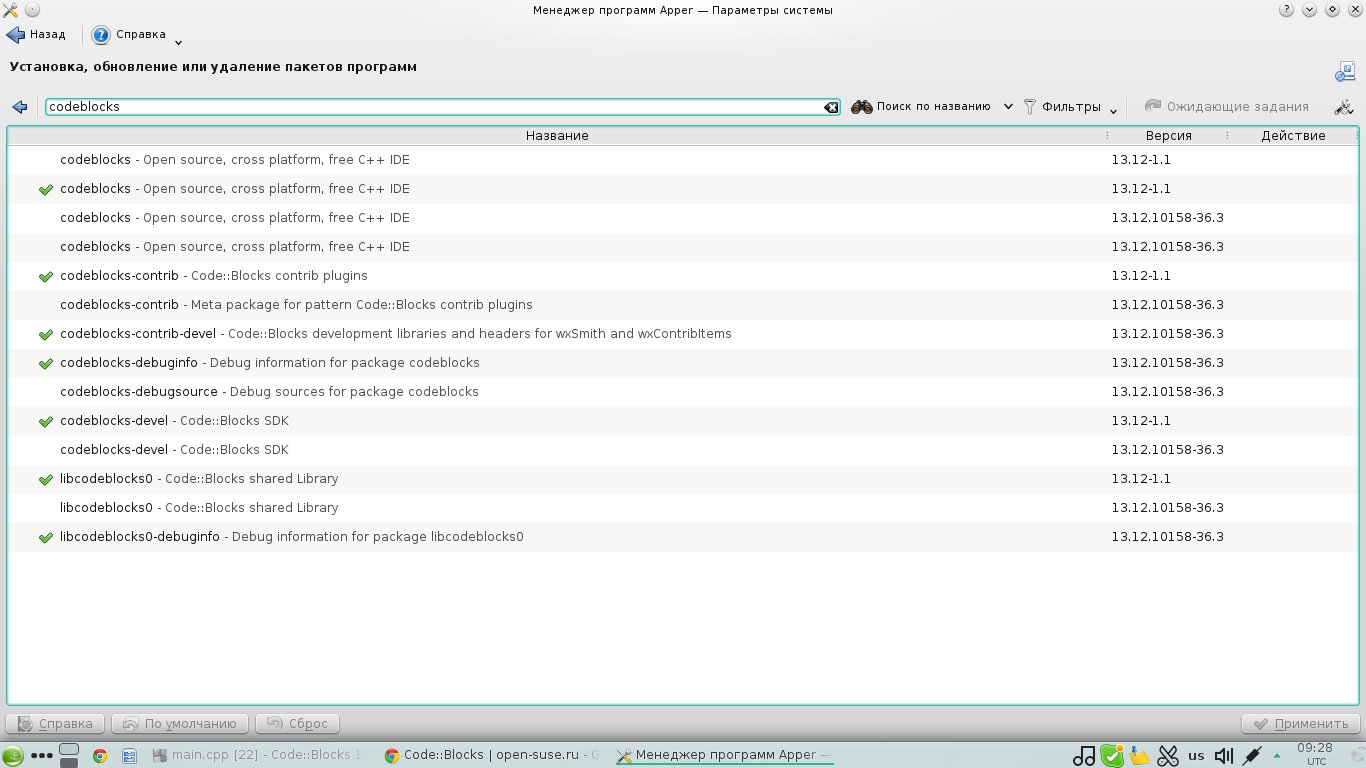Click checkmark beside libcodeblocks0-debuginfo
This screenshot has height=768, width=1366.
coord(45,537)
